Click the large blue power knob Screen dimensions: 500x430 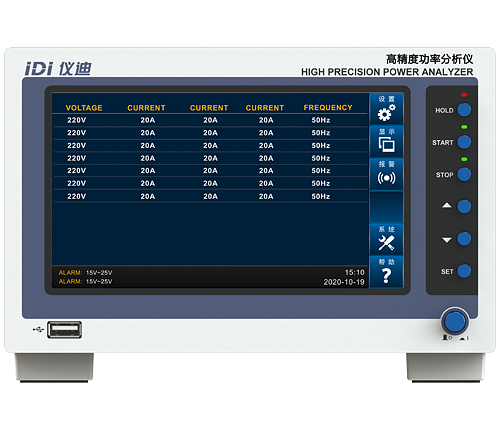click(x=455, y=321)
